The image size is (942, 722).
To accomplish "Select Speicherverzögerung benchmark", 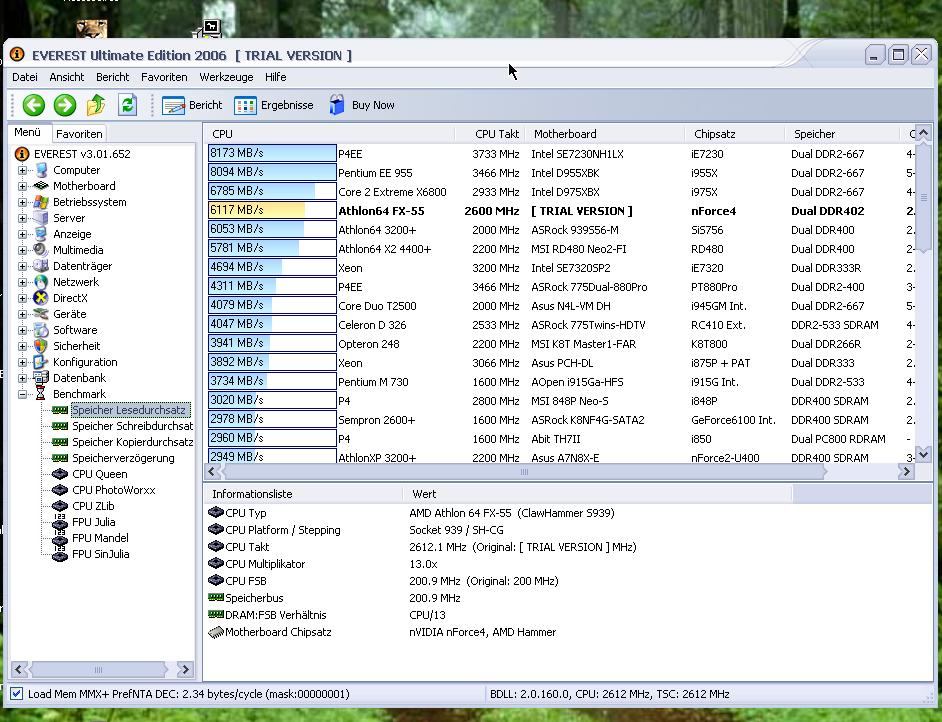I will pos(123,458).
